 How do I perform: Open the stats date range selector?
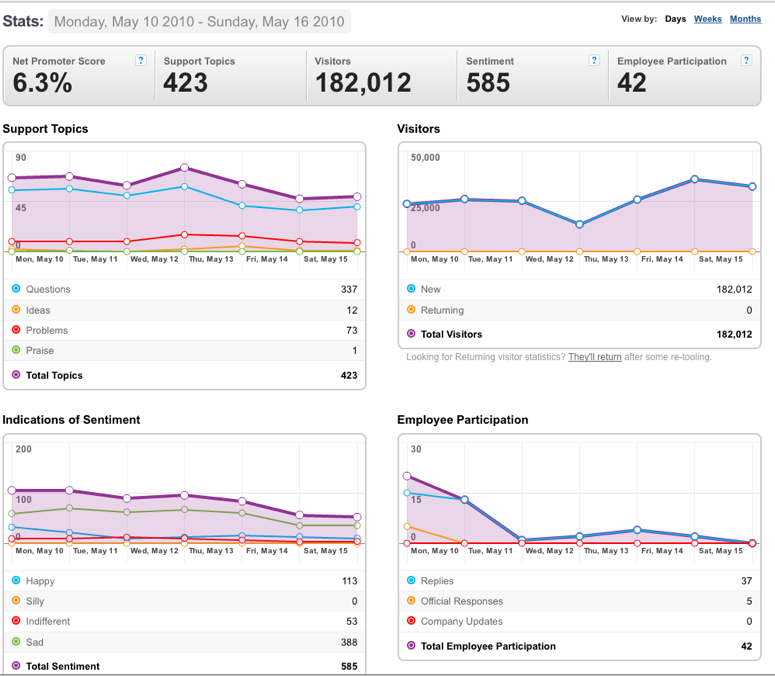tap(199, 22)
